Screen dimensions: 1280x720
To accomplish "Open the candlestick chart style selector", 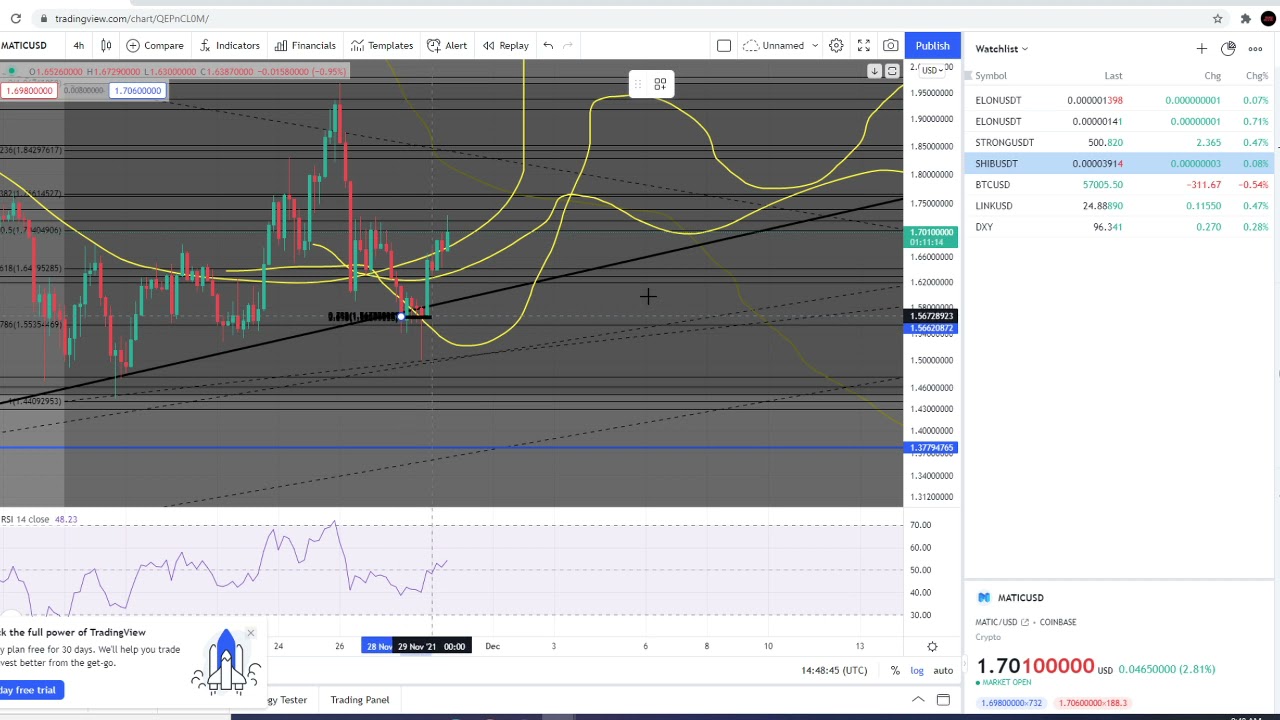I will 106,45.
